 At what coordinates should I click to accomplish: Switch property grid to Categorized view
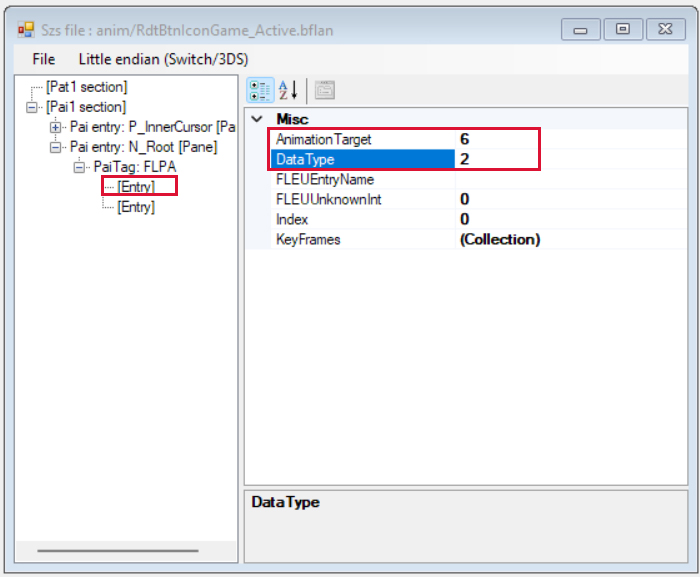260,90
